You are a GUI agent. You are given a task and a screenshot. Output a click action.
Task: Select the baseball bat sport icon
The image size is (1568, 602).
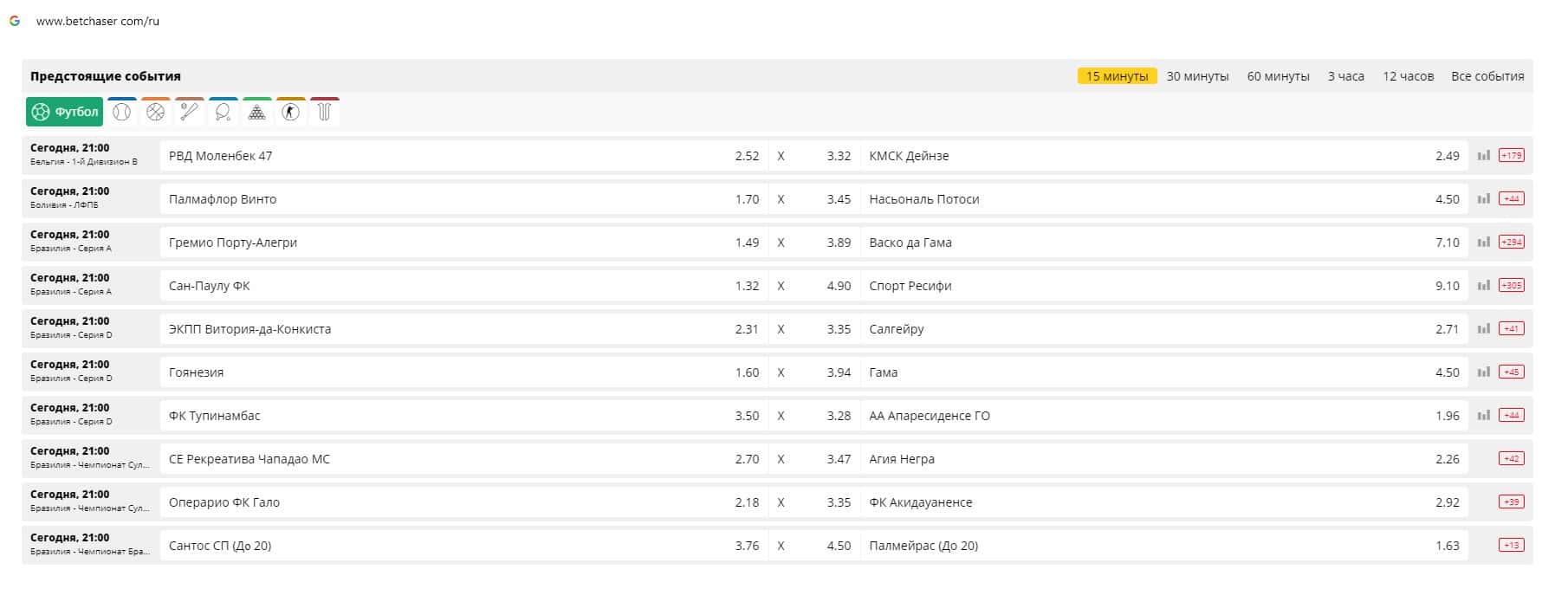[x=190, y=113]
